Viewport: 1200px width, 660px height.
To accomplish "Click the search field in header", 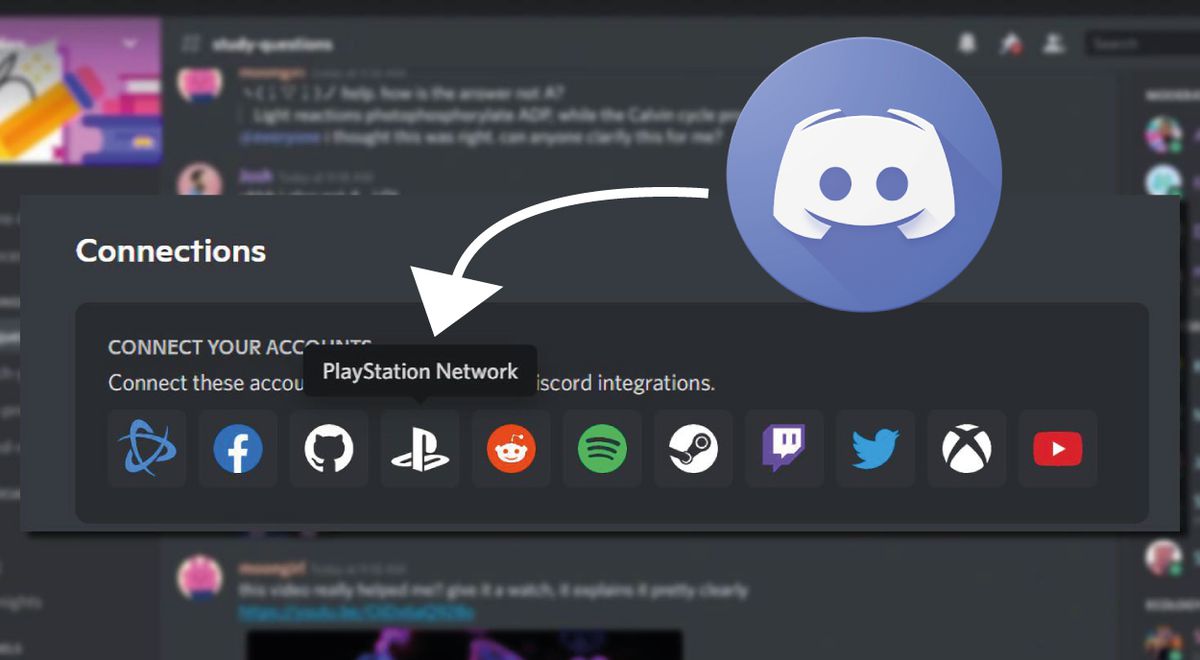I will (x=1140, y=44).
